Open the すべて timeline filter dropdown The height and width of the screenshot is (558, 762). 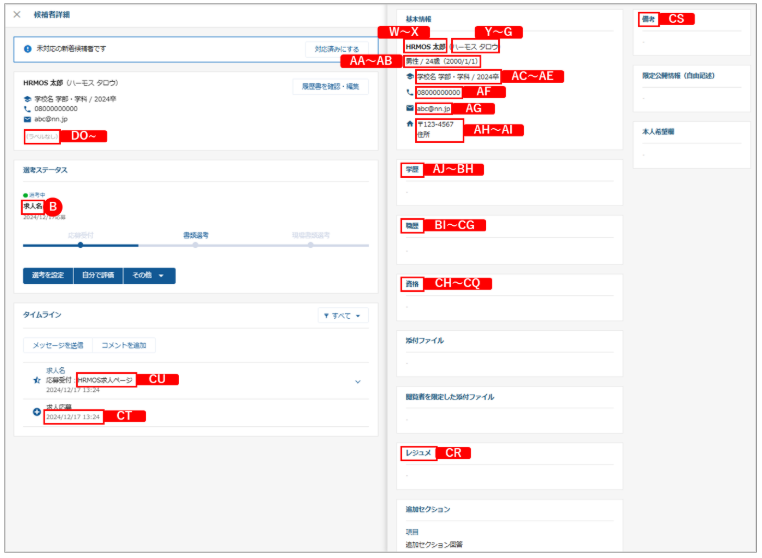342,316
